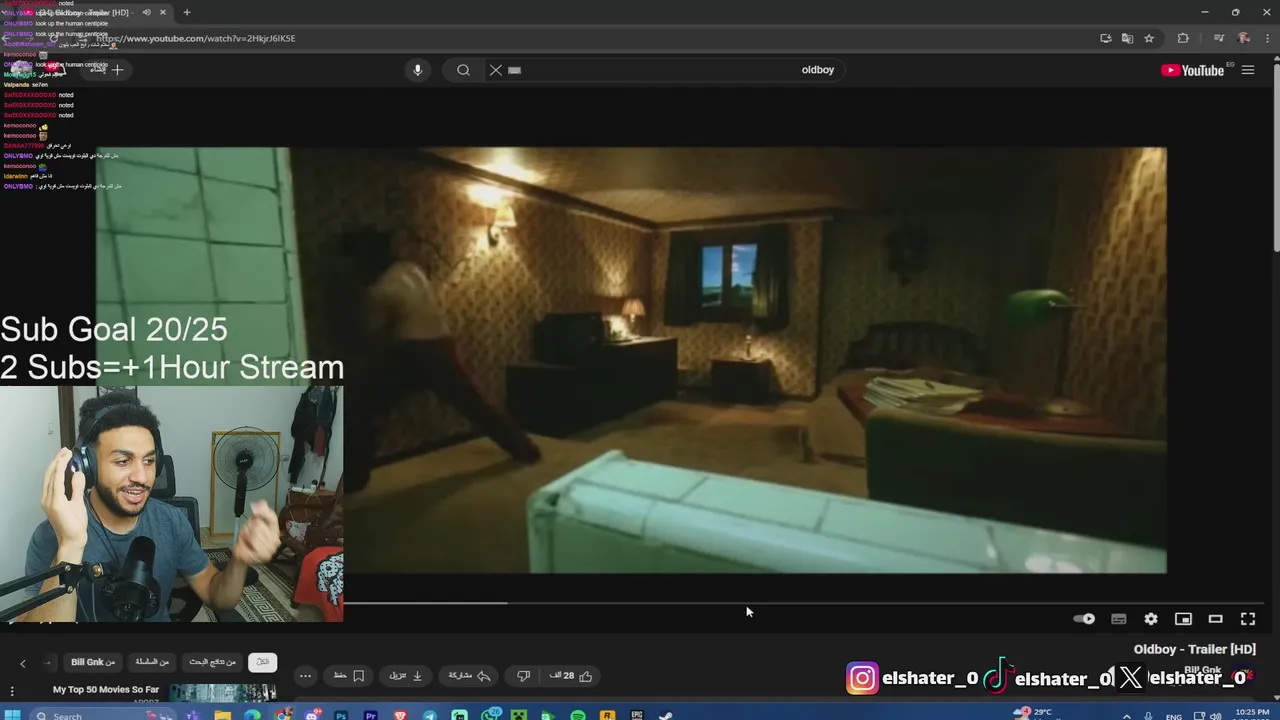Open the browser extensions puzzle icon
1280x720 pixels.
point(1183,38)
